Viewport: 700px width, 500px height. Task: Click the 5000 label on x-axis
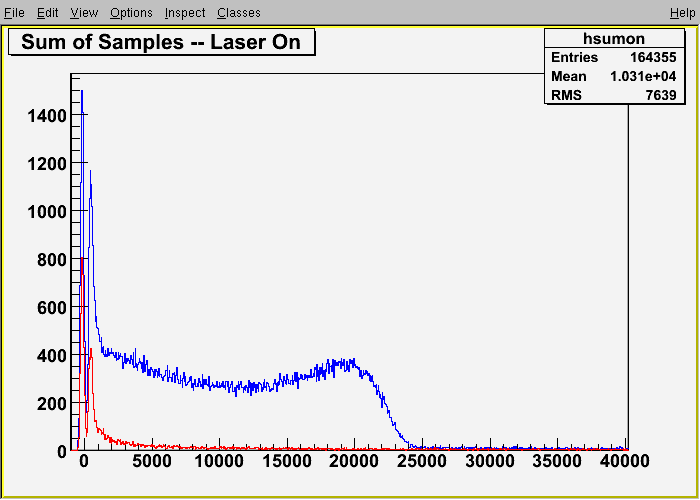(x=152, y=461)
